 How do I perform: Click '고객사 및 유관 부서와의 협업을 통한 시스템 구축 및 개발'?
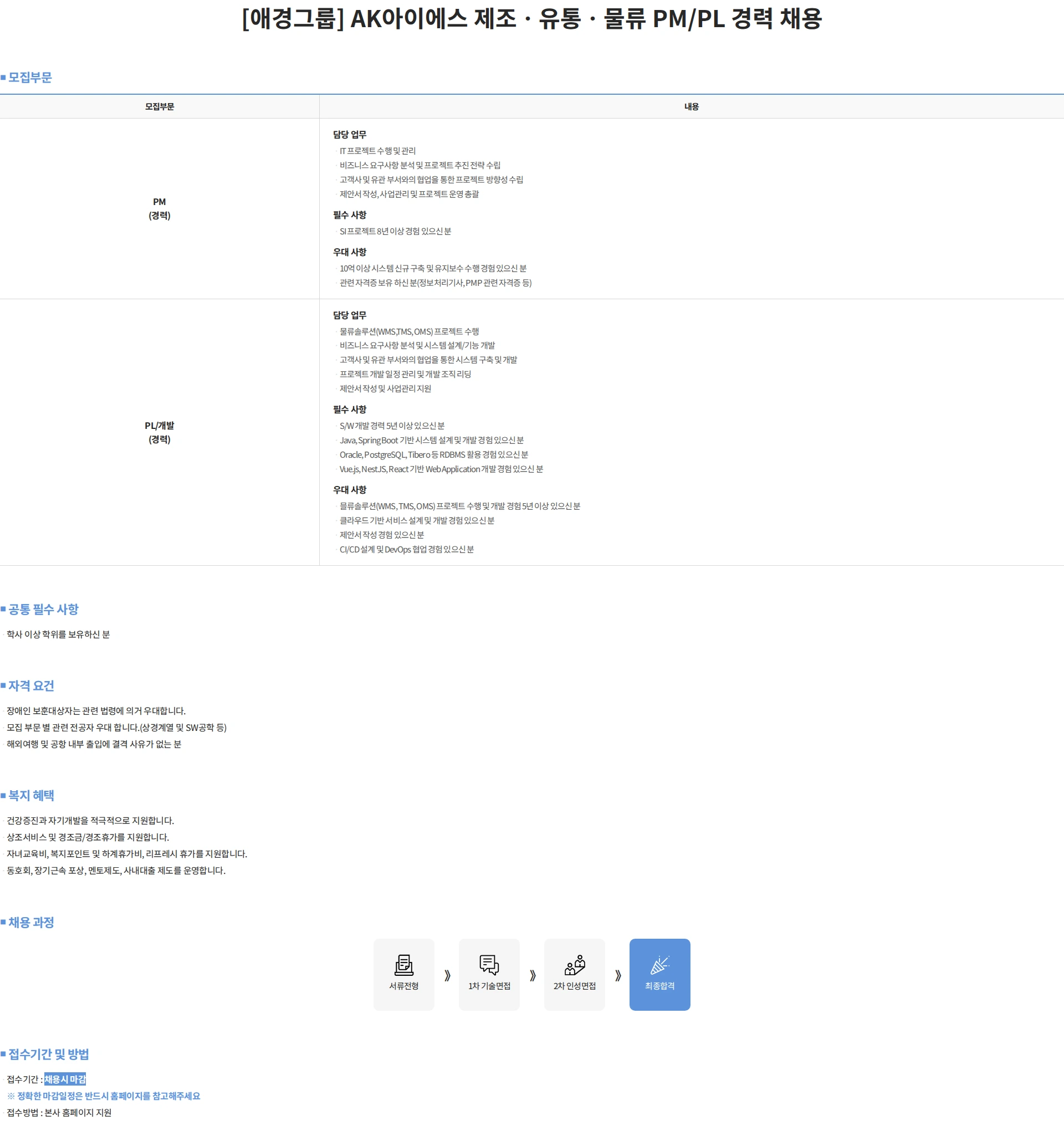(428, 360)
